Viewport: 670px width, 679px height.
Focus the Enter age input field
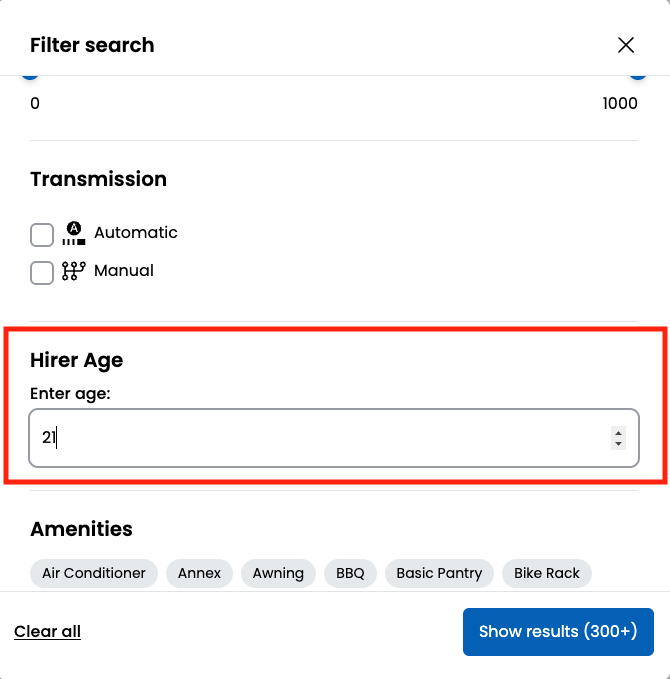click(320, 438)
